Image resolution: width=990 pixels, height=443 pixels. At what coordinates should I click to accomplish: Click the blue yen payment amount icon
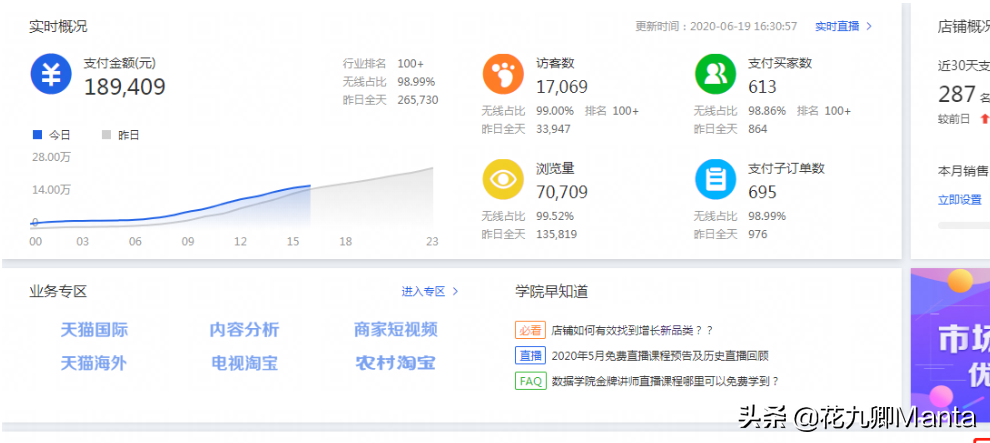tap(51, 74)
